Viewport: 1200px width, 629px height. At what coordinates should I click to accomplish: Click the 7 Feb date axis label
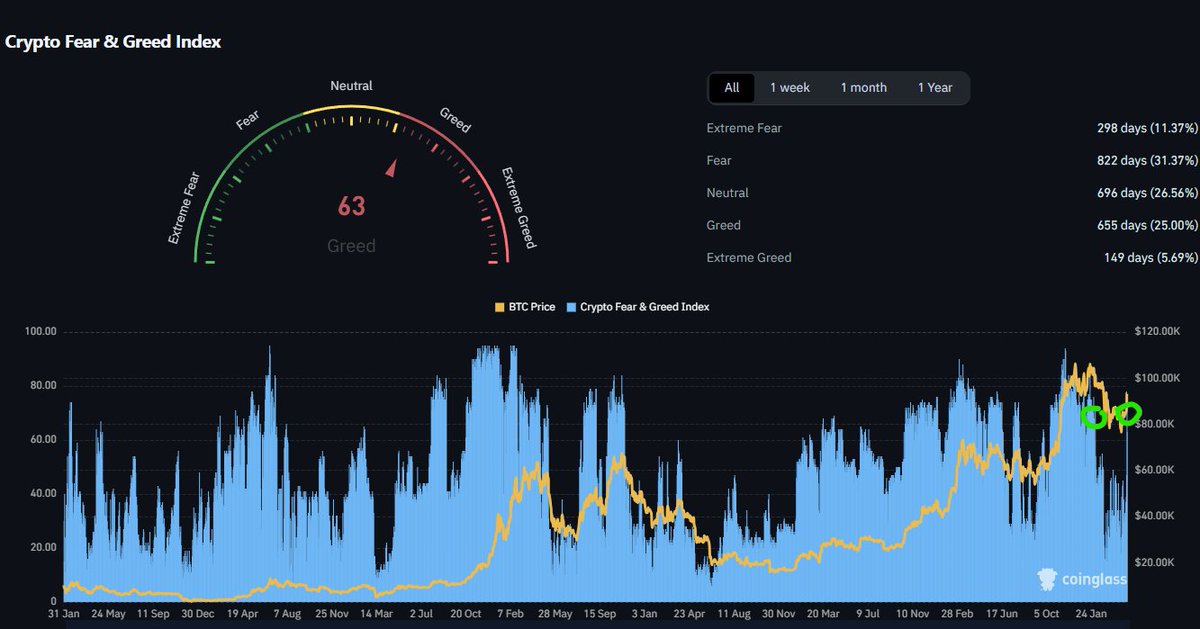511,614
